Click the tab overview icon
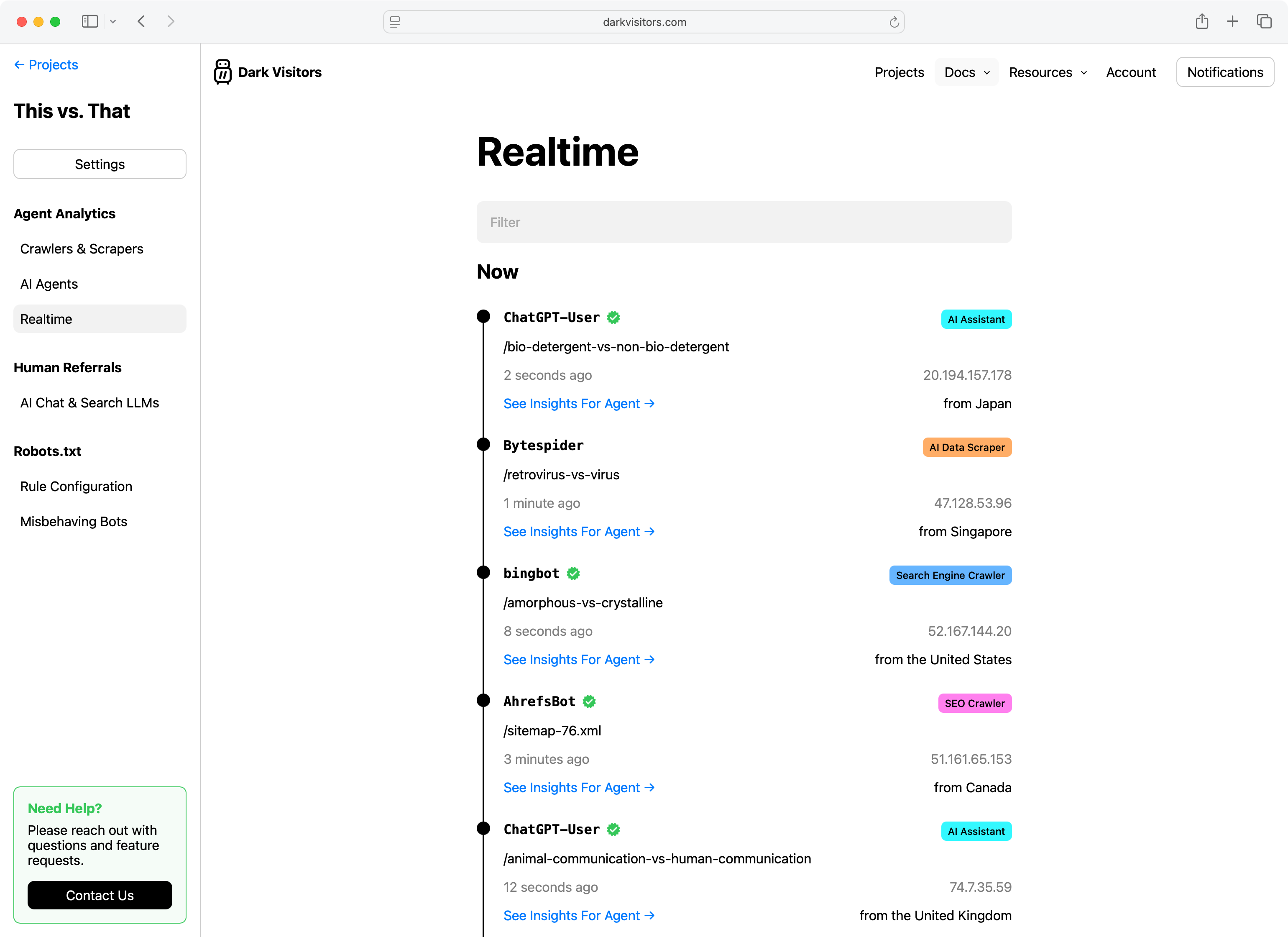Image resolution: width=1288 pixels, height=937 pixels. (1264, 22)
